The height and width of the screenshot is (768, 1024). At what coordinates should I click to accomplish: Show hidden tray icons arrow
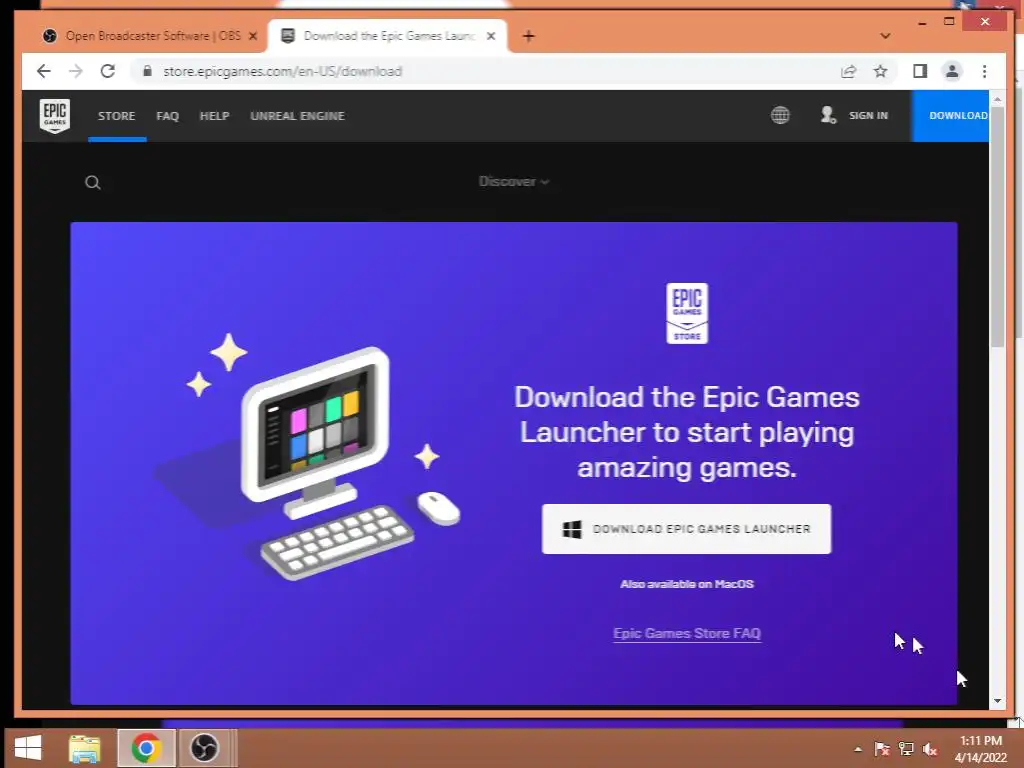pos(858,749)
